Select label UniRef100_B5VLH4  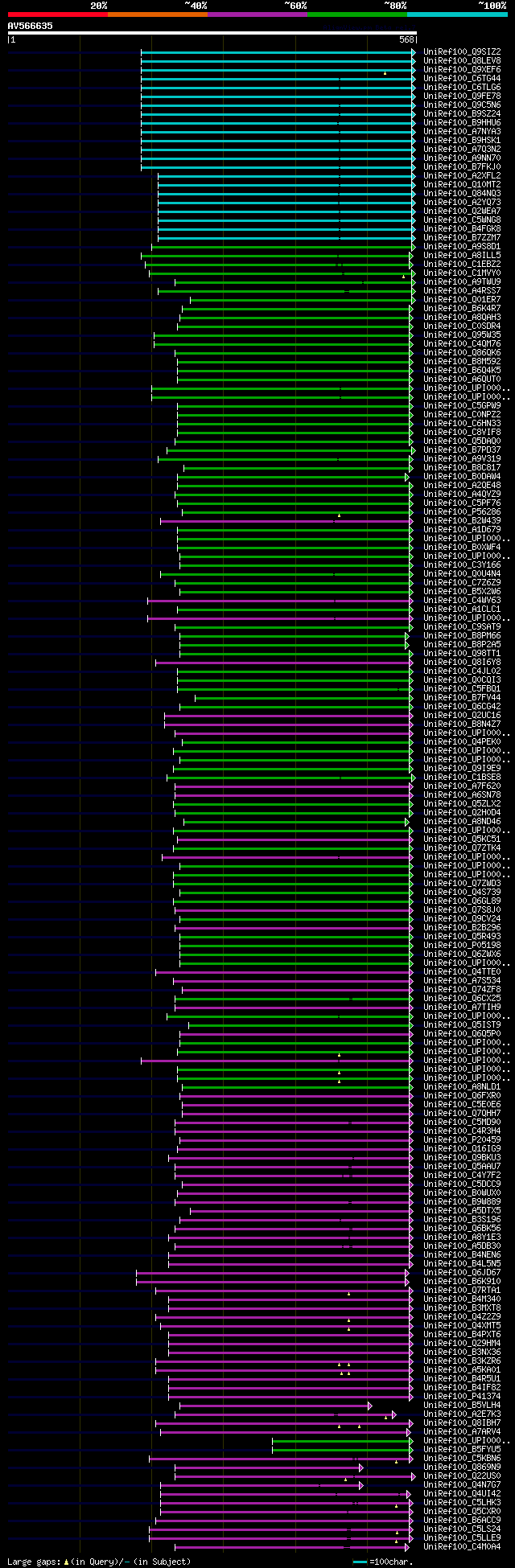pyautogui.click(x=462, y=1406)
